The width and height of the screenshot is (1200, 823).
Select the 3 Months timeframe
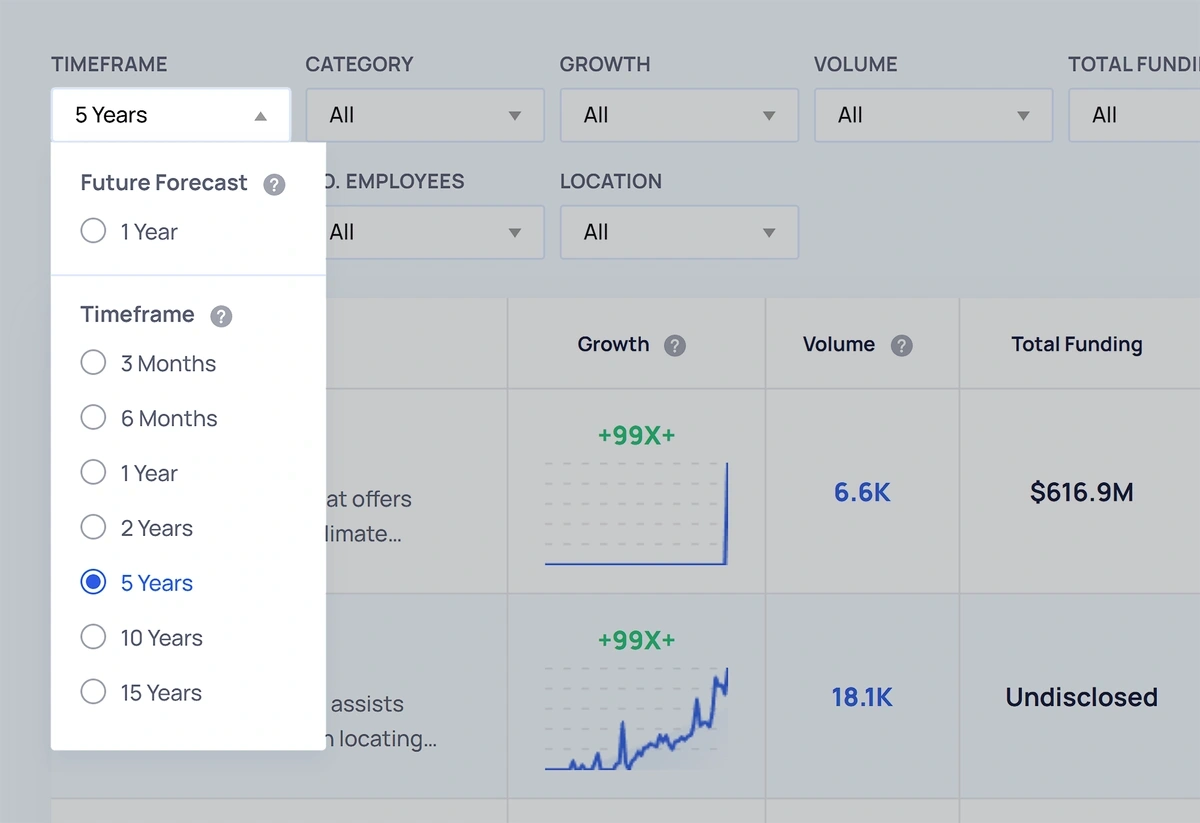point(148,363)
